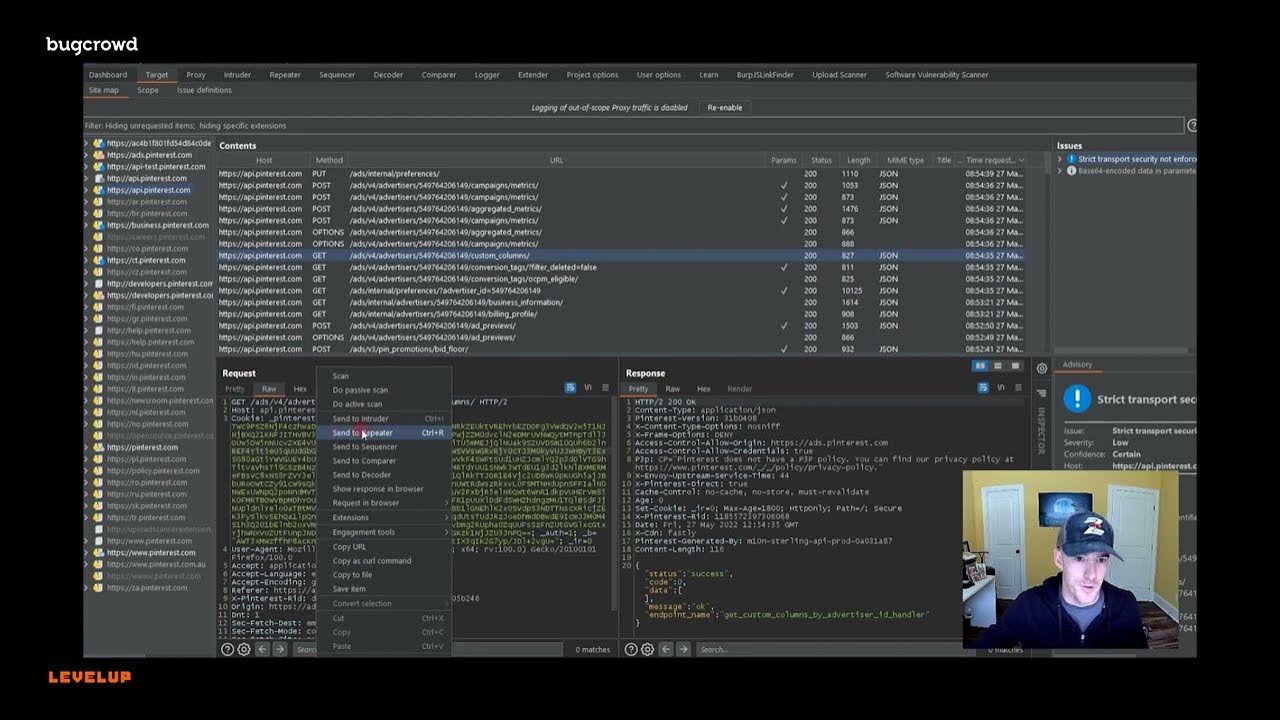
Task: Sort contents by Method column header
Action: [329, 160]
